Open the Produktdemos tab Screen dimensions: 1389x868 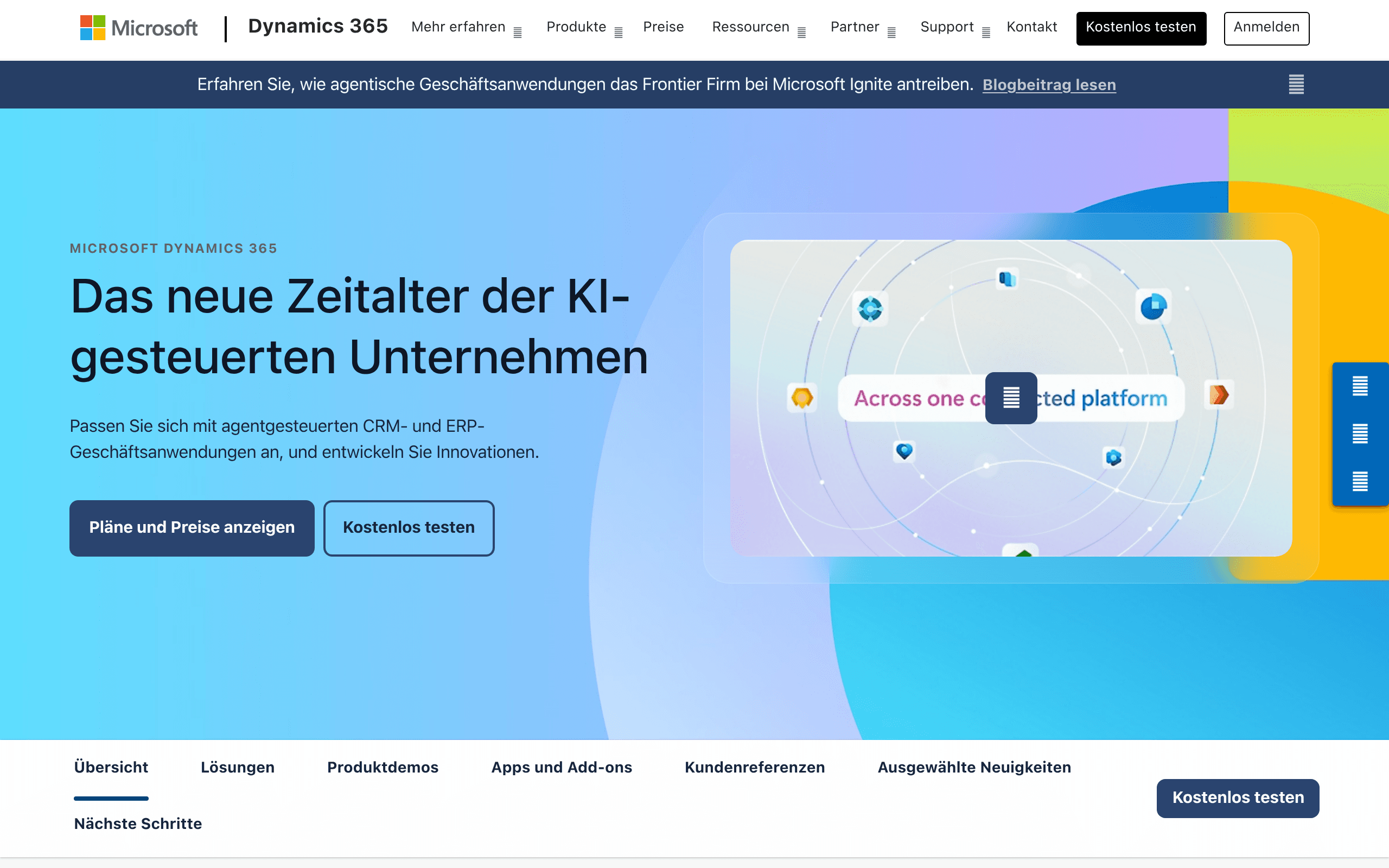[x=383, y=768]
